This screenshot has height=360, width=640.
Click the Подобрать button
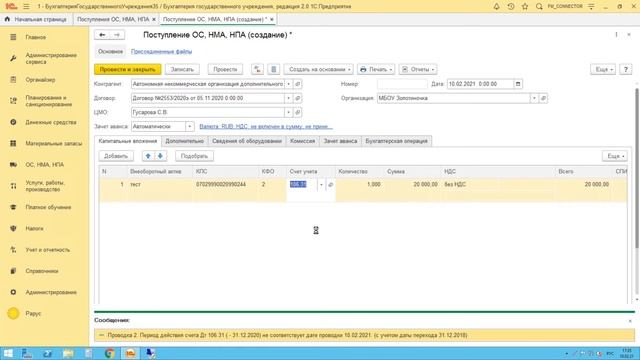coord(194,156)
